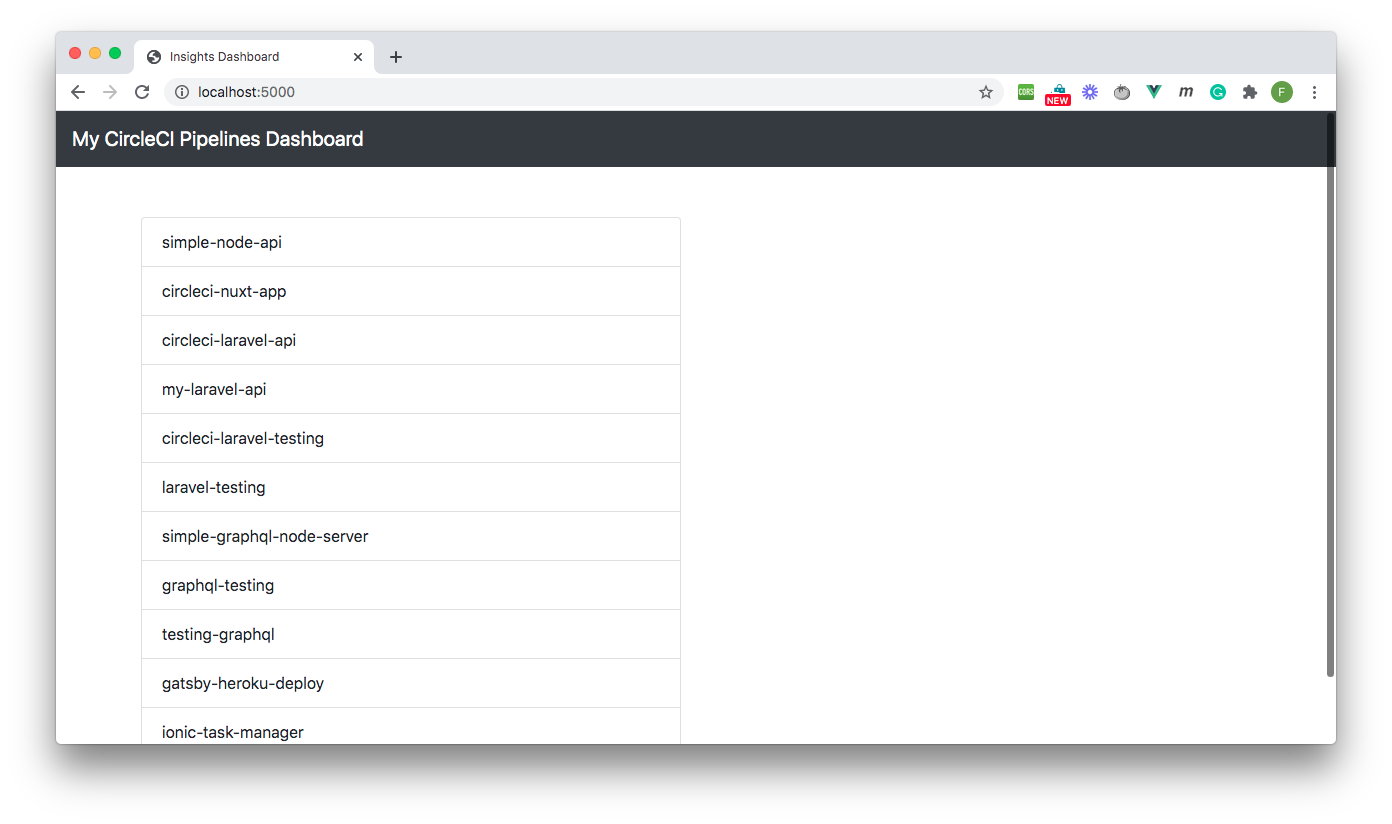View site information via the info icon

pyautogui.click(x=180, y=91)
